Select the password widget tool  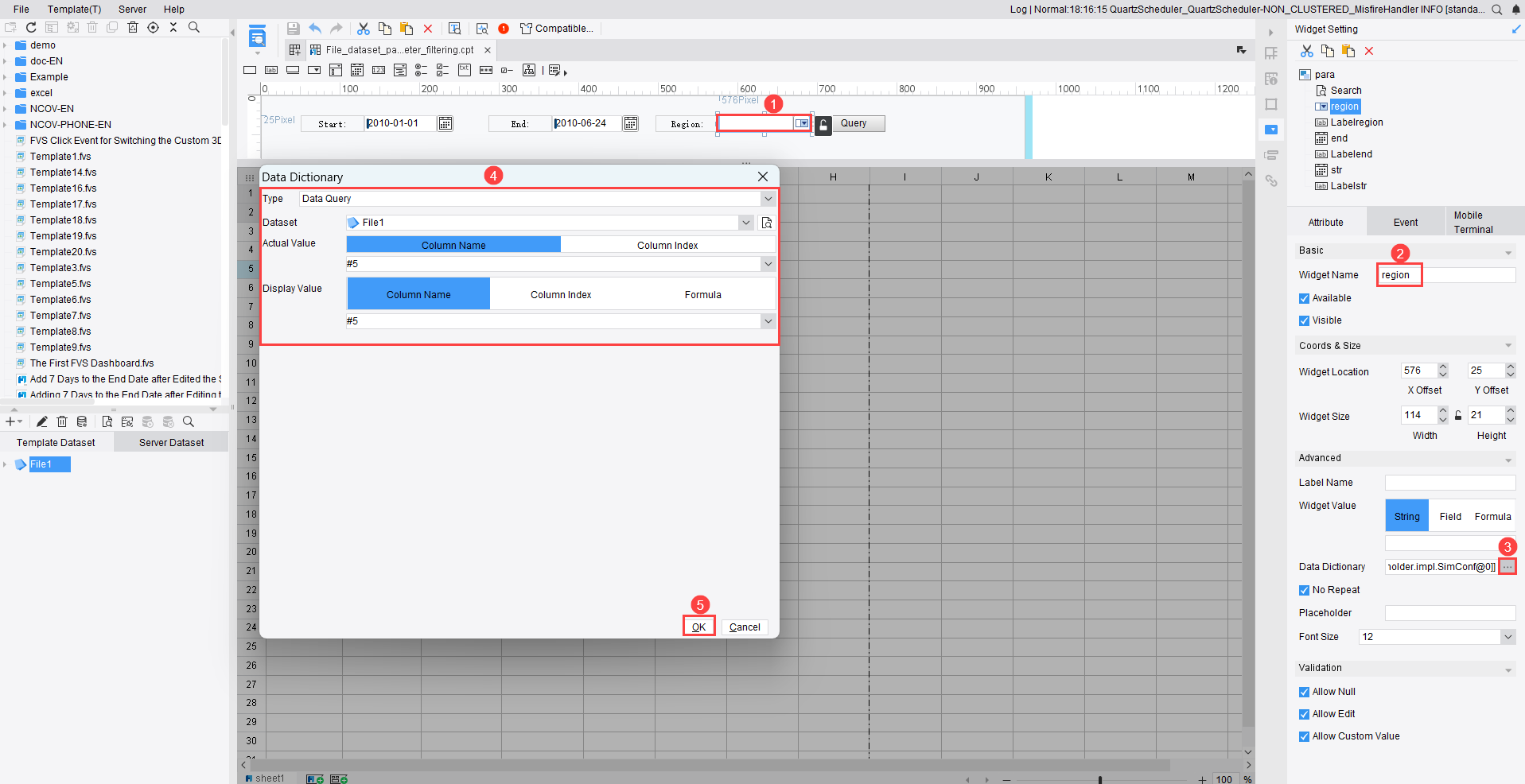coord(486,70)
